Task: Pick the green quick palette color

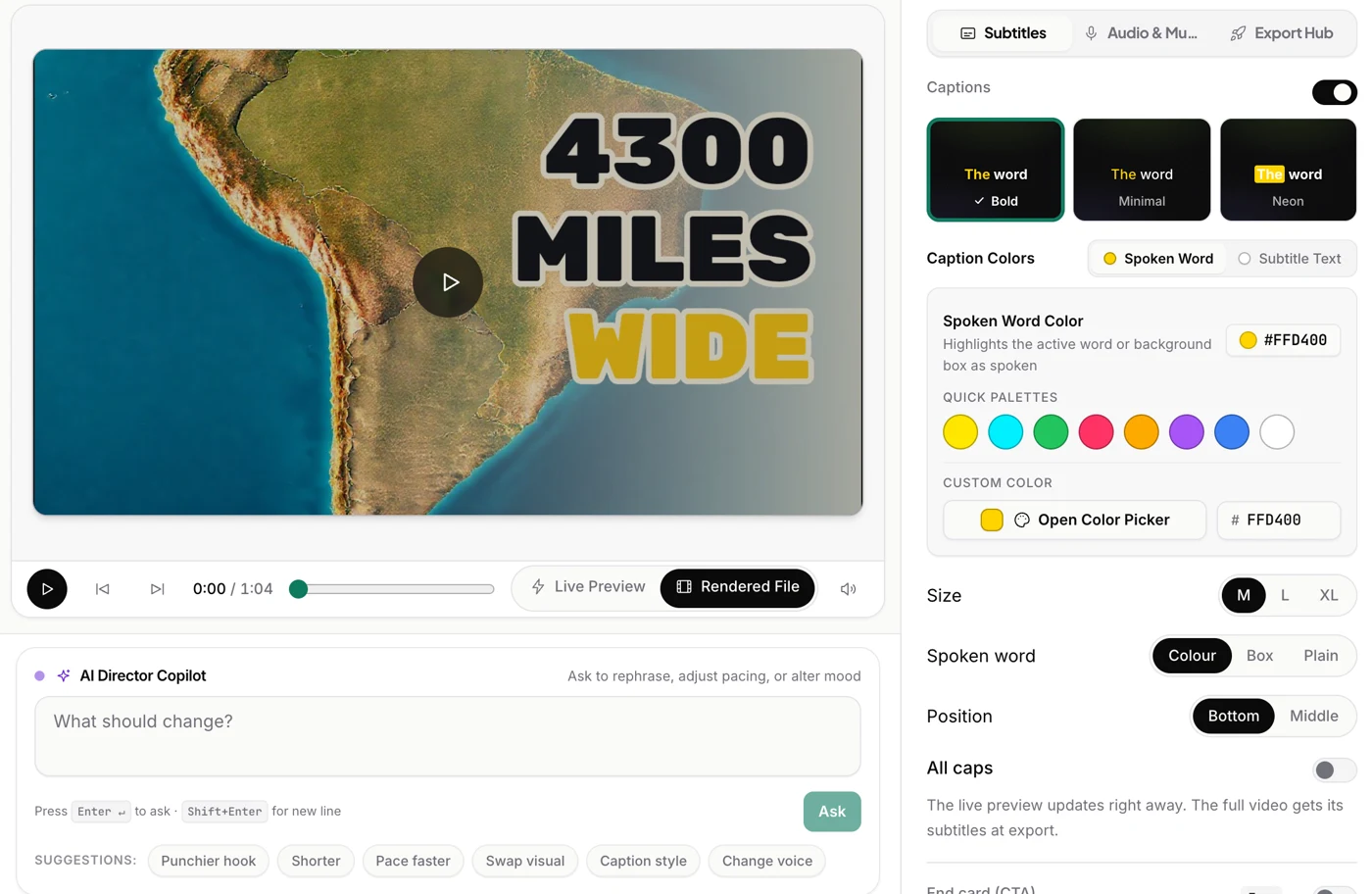Action: click(x=1051, y=432)
